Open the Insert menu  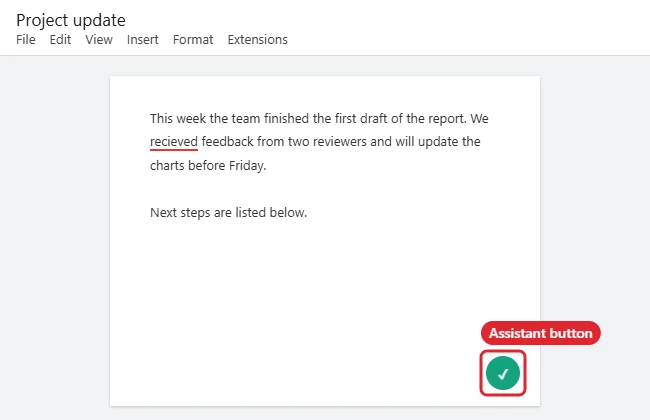(x=143, y=40)
